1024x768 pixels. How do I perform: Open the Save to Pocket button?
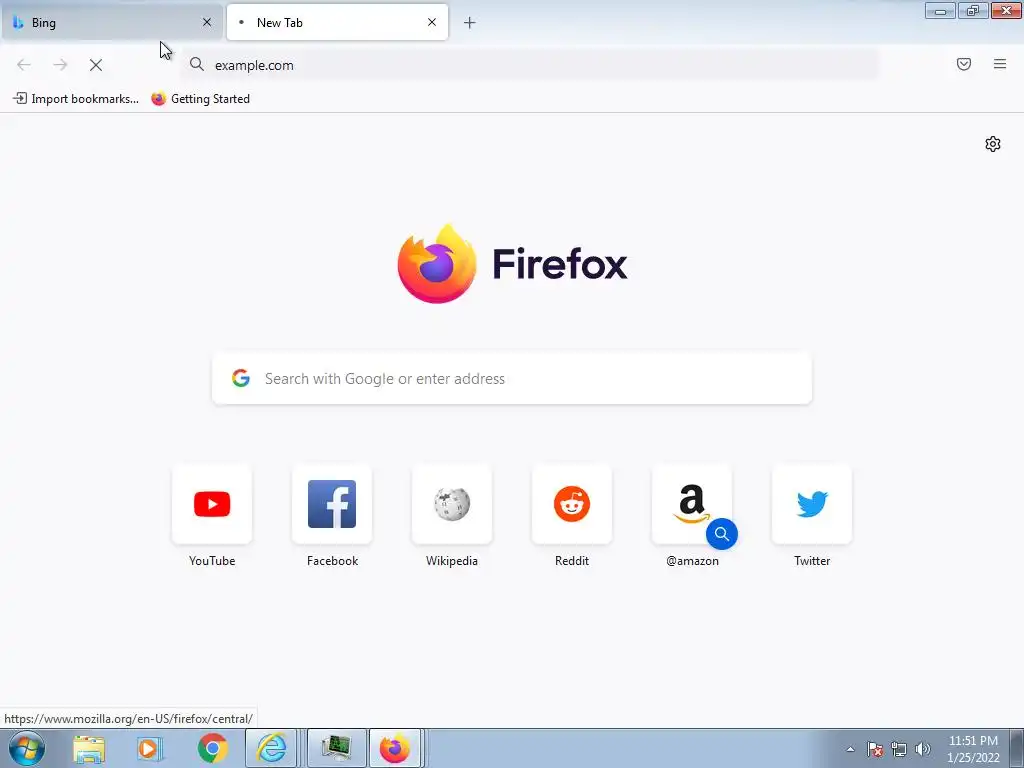(x=964, y=64)
